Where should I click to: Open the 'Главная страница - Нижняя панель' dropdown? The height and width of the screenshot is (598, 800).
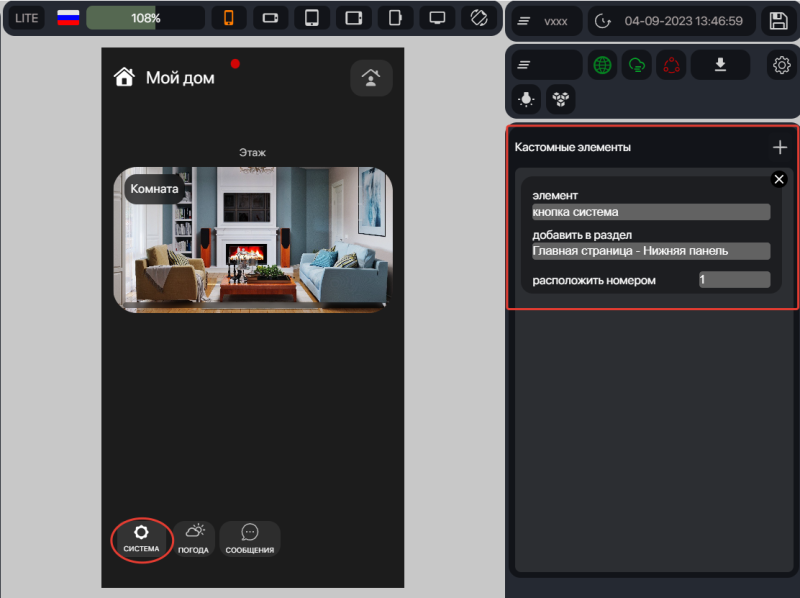point(651,251)
